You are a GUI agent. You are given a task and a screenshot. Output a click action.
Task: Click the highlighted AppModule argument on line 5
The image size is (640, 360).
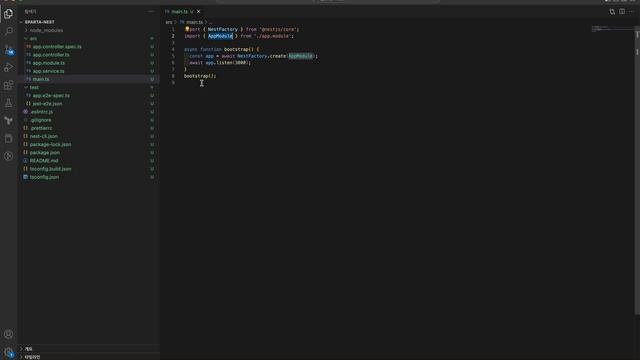[300, 56]
